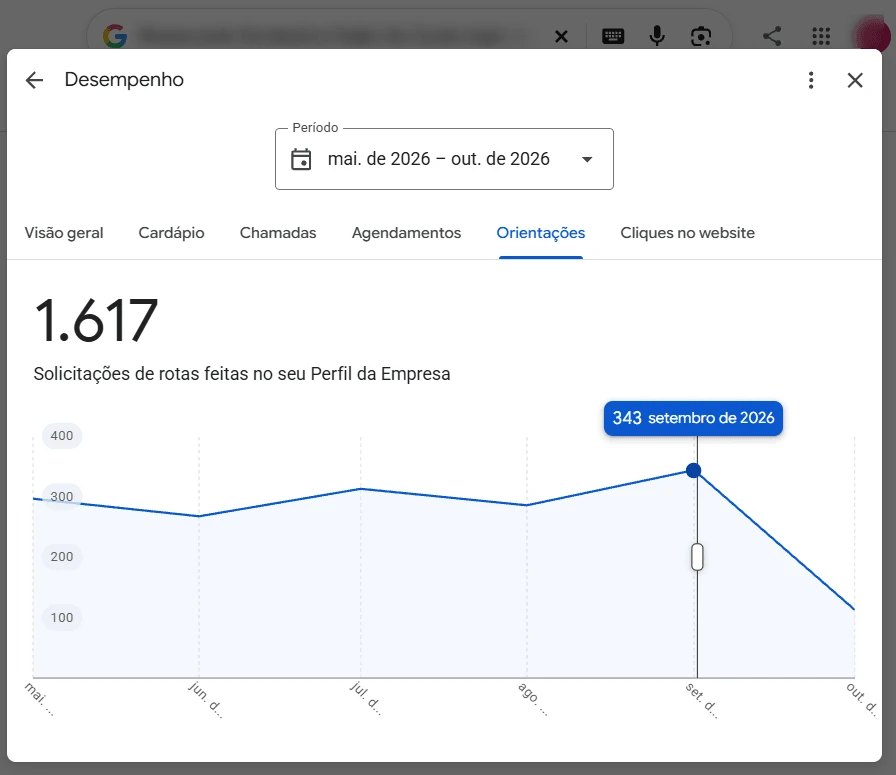The image size is (896, 775).
Task: Click the mai. x-axis label
Action: pos(39,699)
